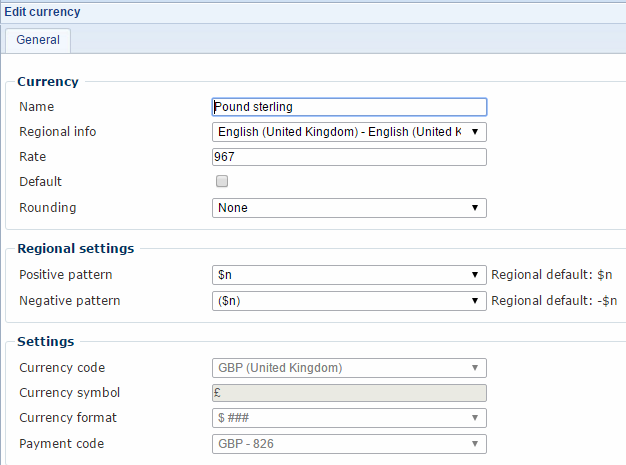This screenshot has width=626, height=465.
Task: Open the Positive pattern combo box
Action: coord(348,275)
